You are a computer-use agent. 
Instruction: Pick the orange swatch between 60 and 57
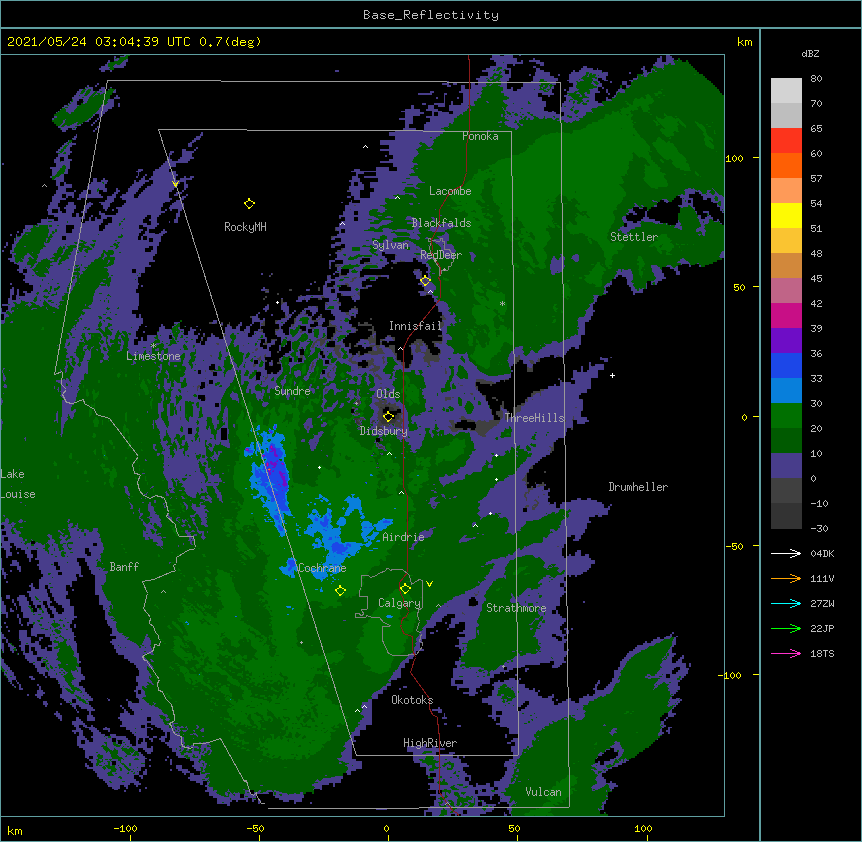[786, 165]
